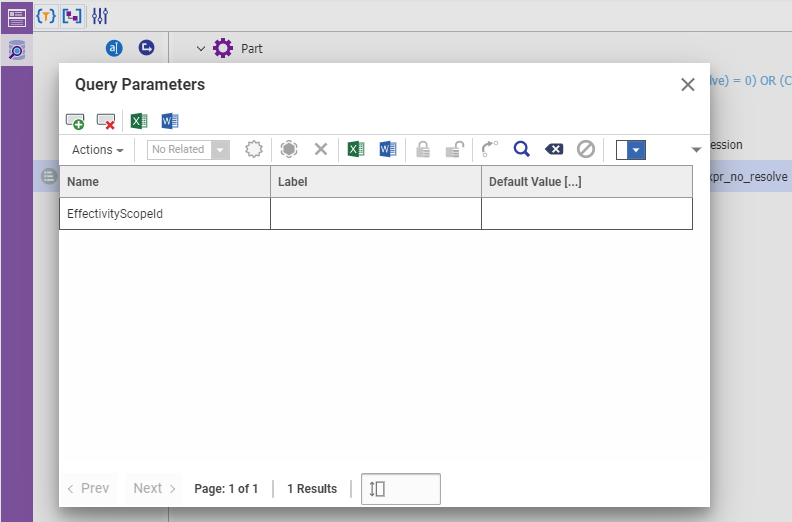The image size is (792, 522).
Task: Click Default Value cell of EffectivityScopeId row
Action: pyautogui.click(x=587, y=214)
